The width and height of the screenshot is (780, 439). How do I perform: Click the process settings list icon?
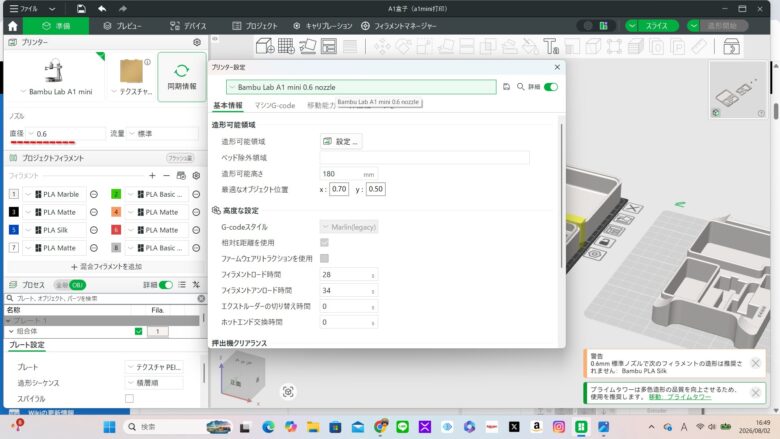[182, 285]
